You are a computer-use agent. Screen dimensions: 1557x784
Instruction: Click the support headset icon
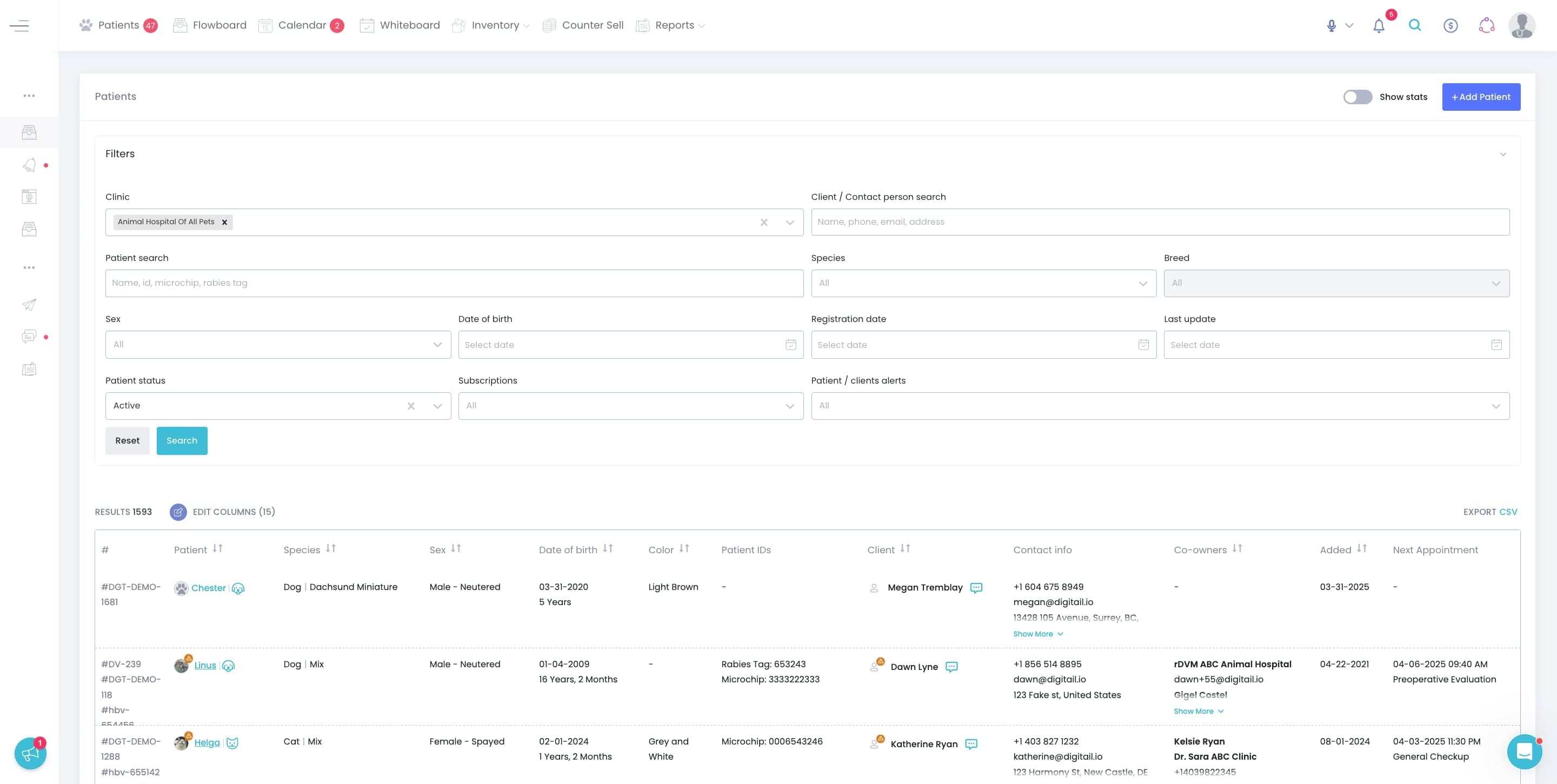1486,25
